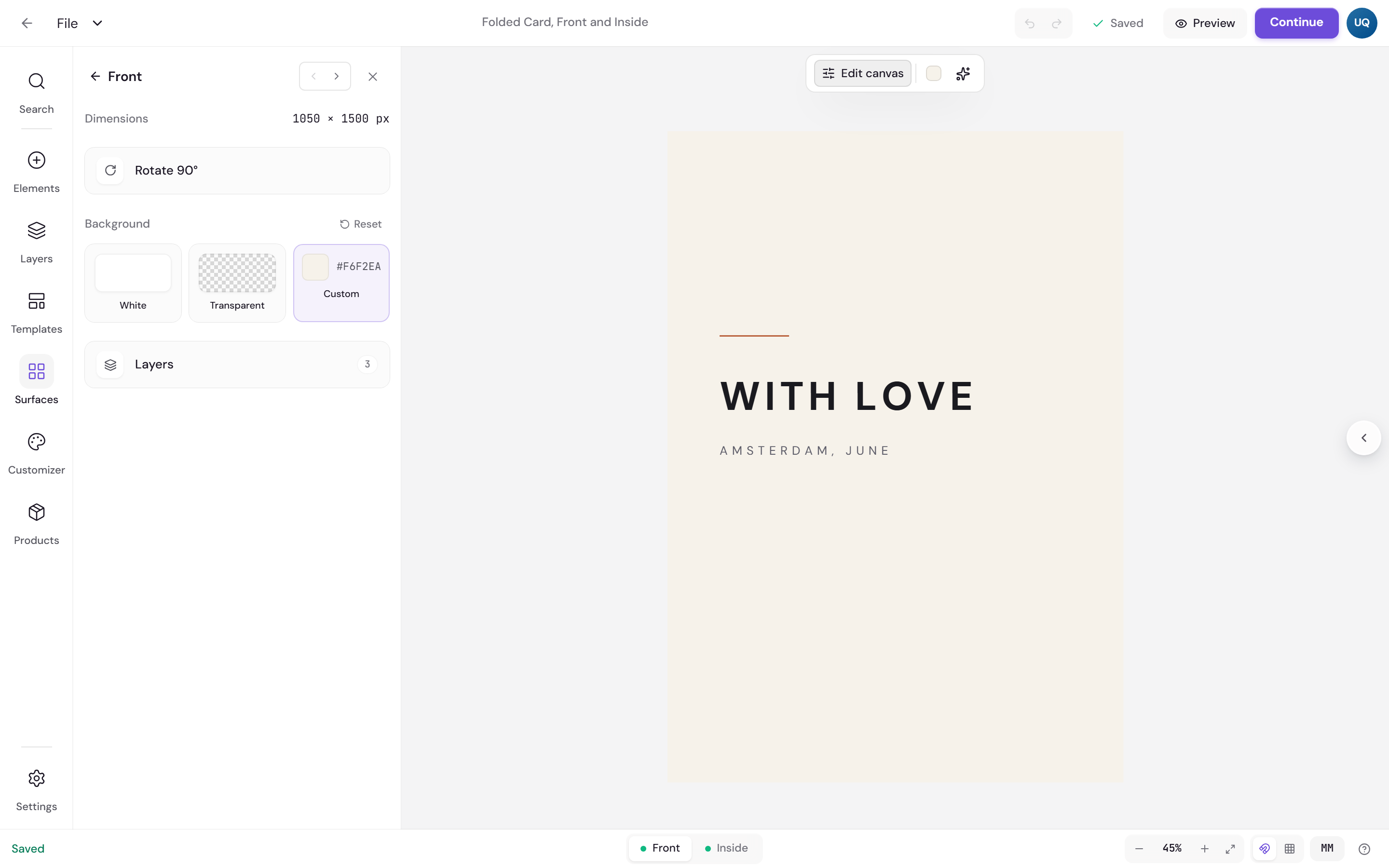1389x868 pixels.
Task: Open the Elements panel
Action: 36,172
